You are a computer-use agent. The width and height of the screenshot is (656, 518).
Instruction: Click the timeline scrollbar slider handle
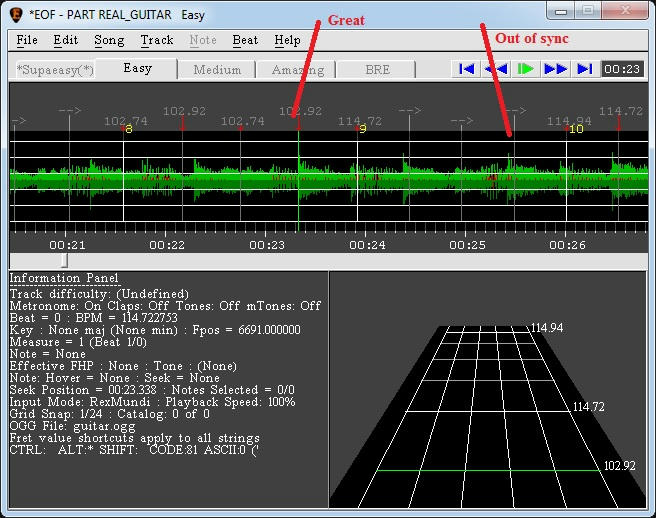point(65,260)
